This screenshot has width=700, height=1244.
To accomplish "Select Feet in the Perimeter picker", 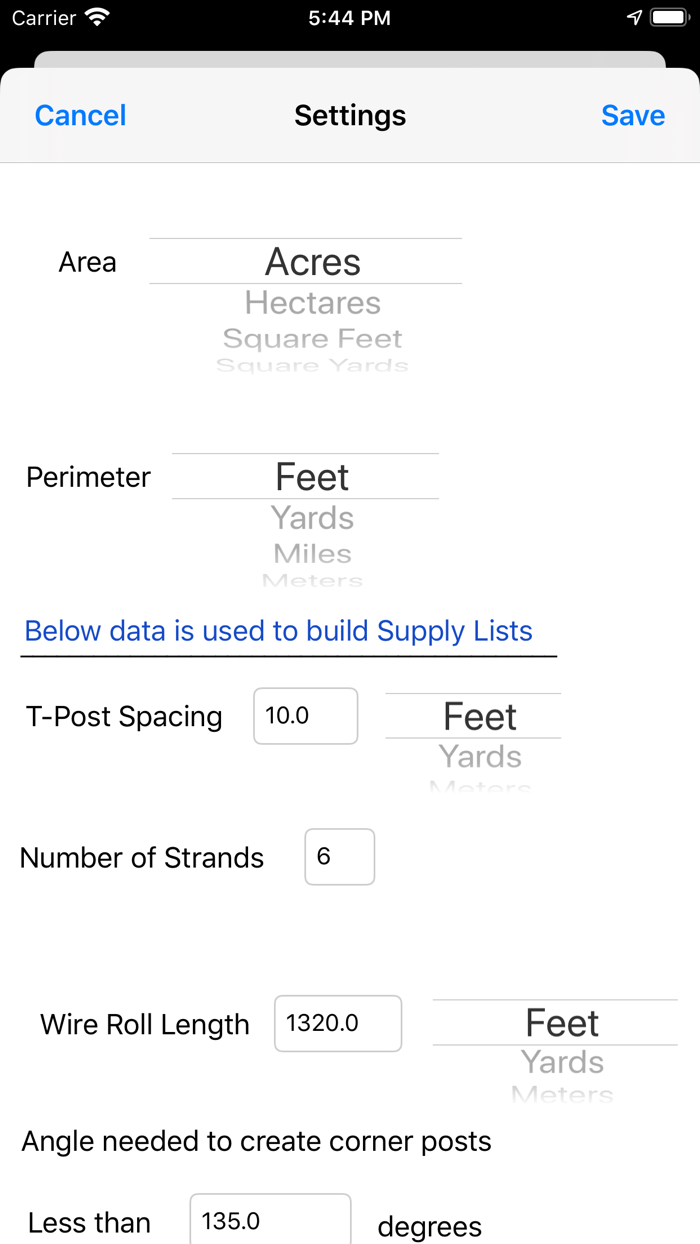I will tap(312, 477).
